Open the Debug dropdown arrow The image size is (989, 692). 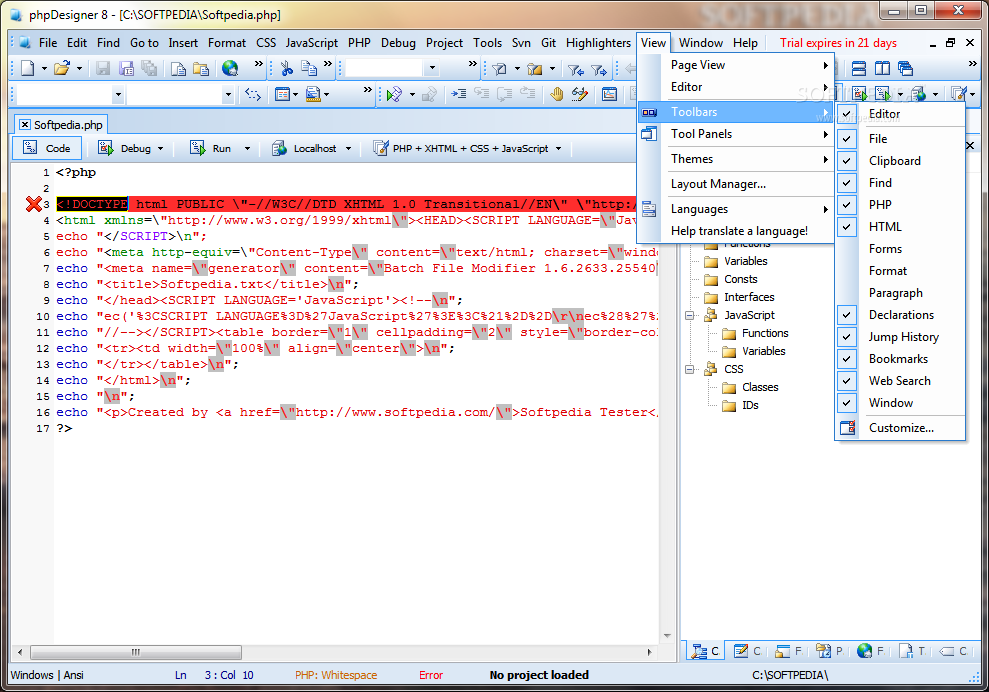[x=161, y=149]
